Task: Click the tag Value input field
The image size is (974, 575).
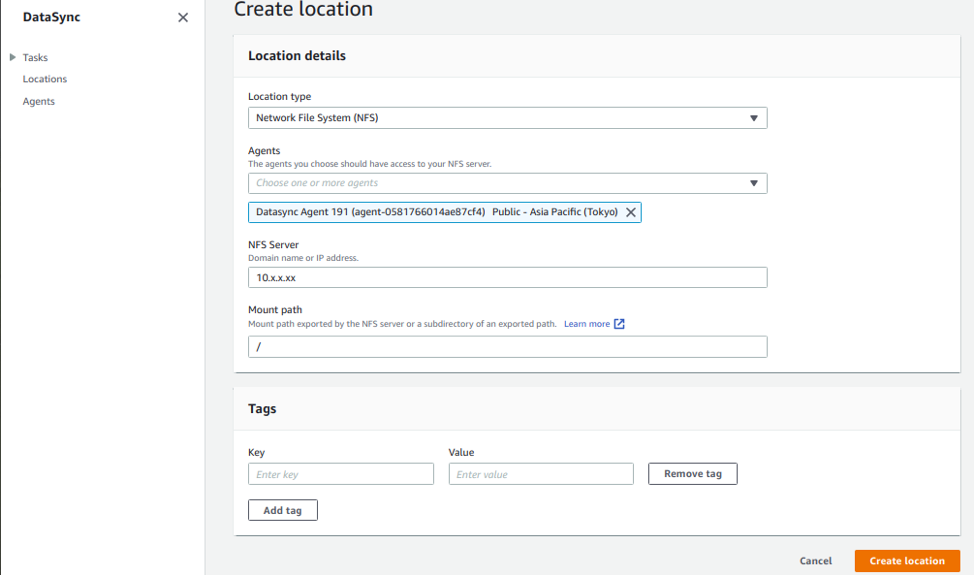Action: 541,474
